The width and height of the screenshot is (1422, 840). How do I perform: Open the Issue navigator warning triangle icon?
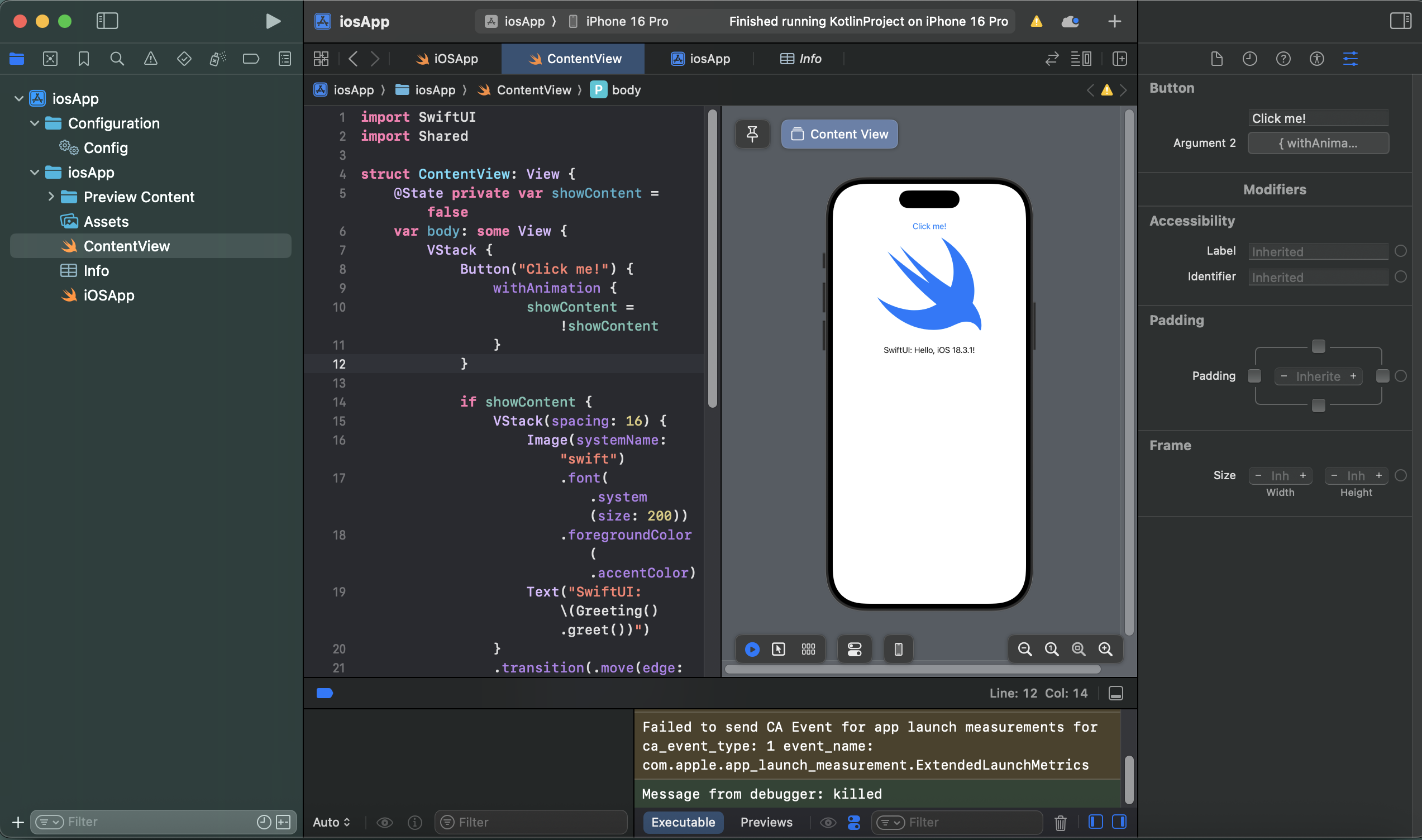(x=151, y=59)
